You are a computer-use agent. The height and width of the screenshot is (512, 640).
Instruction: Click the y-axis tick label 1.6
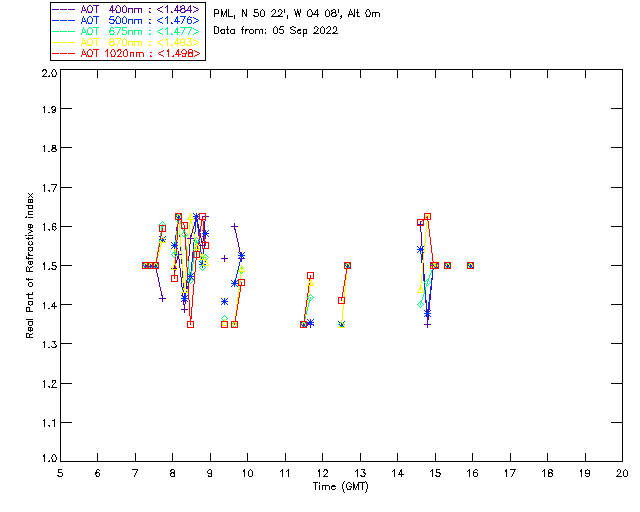(49, 227)
